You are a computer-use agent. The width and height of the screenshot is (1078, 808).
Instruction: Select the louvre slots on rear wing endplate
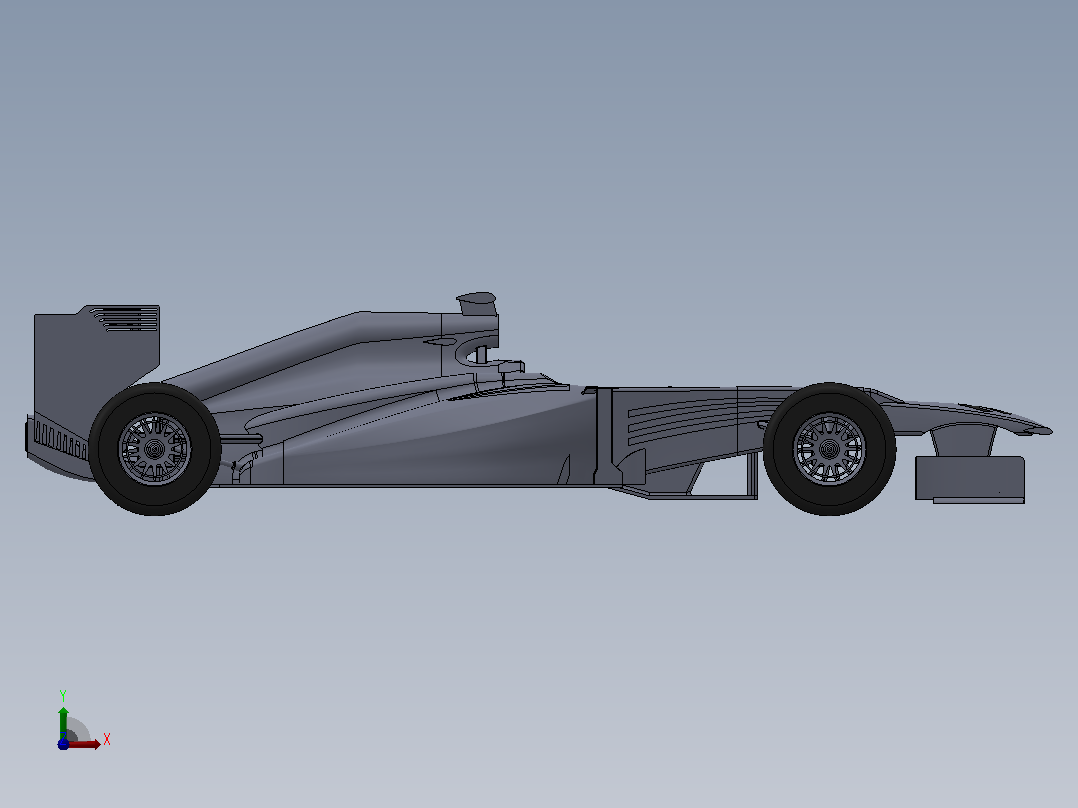[125, 319]
